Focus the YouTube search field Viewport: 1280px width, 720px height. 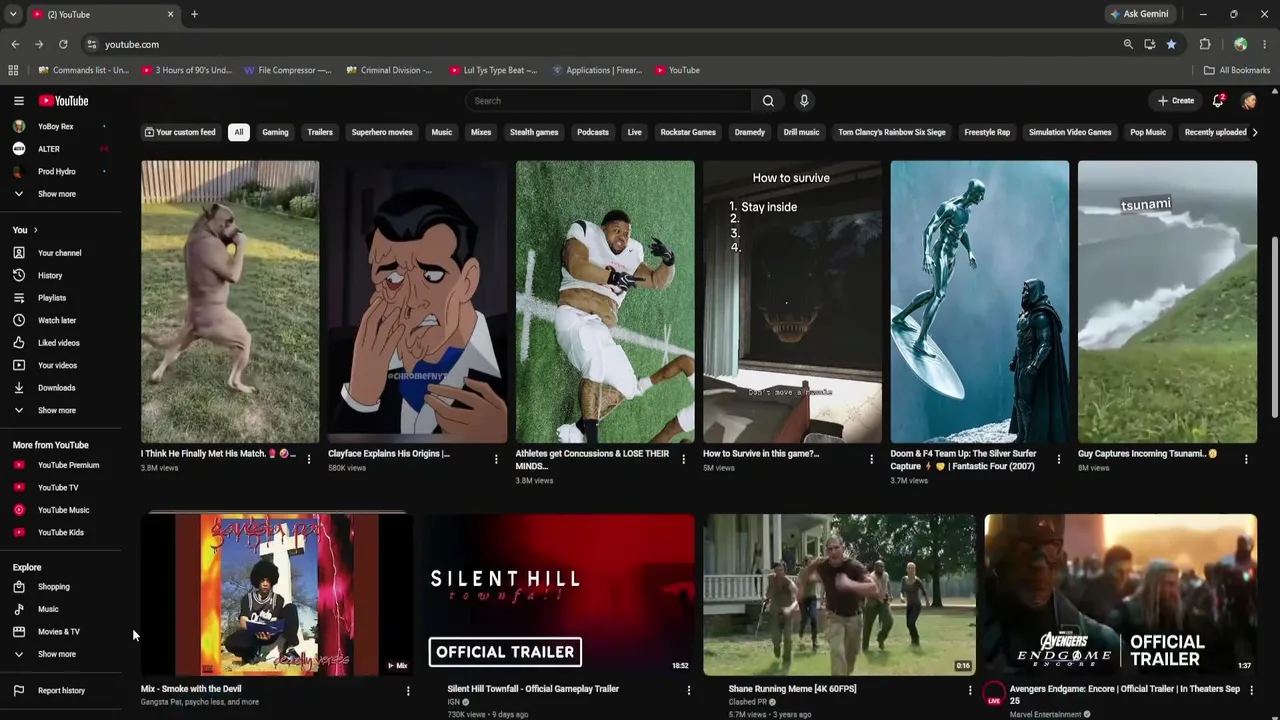[x=608, y=101]
